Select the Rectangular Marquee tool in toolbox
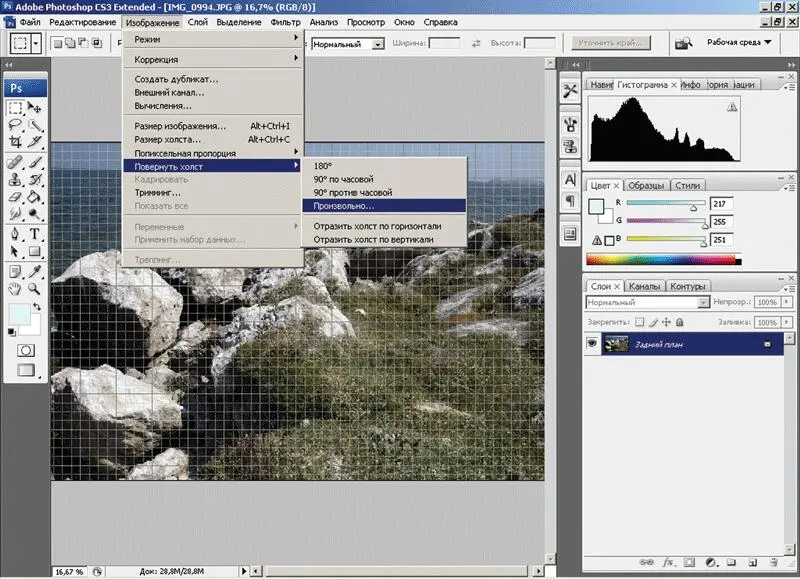 pos(15,108)
